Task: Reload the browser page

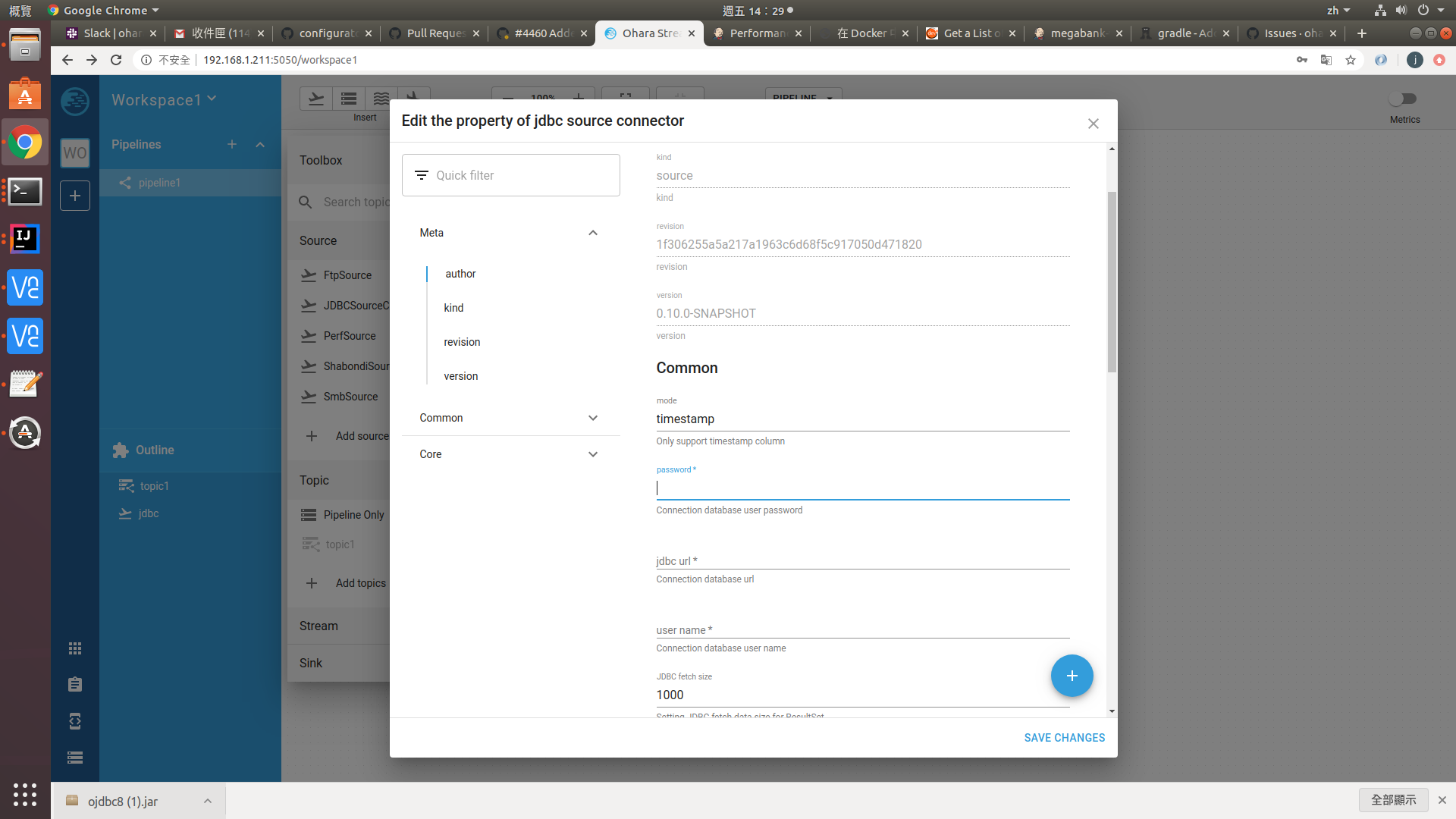Action: coord(116,60)
